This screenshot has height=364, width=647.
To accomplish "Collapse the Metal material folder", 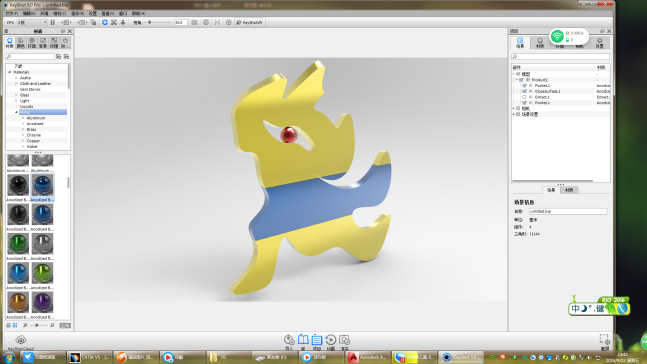I will click(16, 112).
